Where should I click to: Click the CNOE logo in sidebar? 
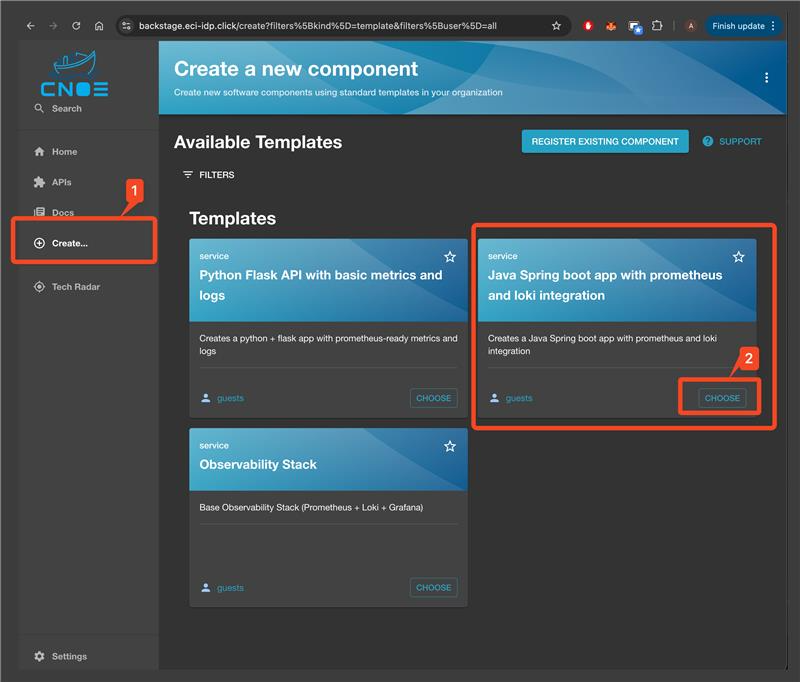[x=75, y=76]
